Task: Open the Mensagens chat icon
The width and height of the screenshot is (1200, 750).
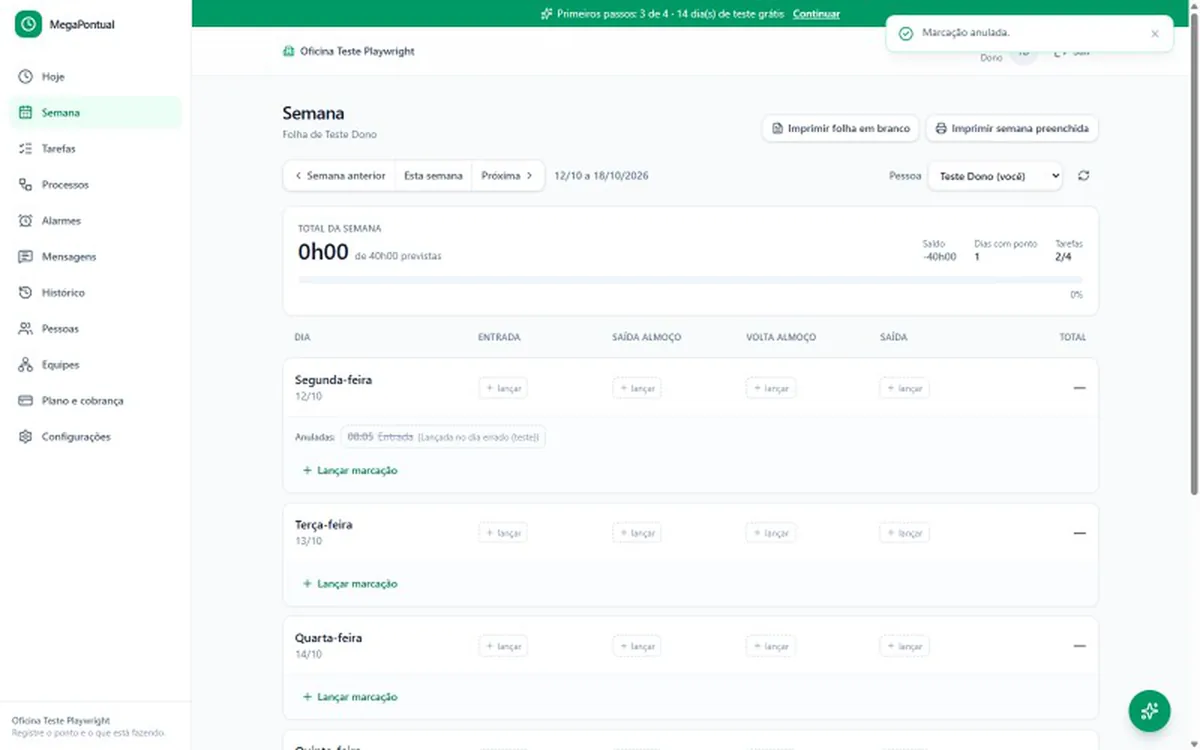Action: [x=26, y=257]
